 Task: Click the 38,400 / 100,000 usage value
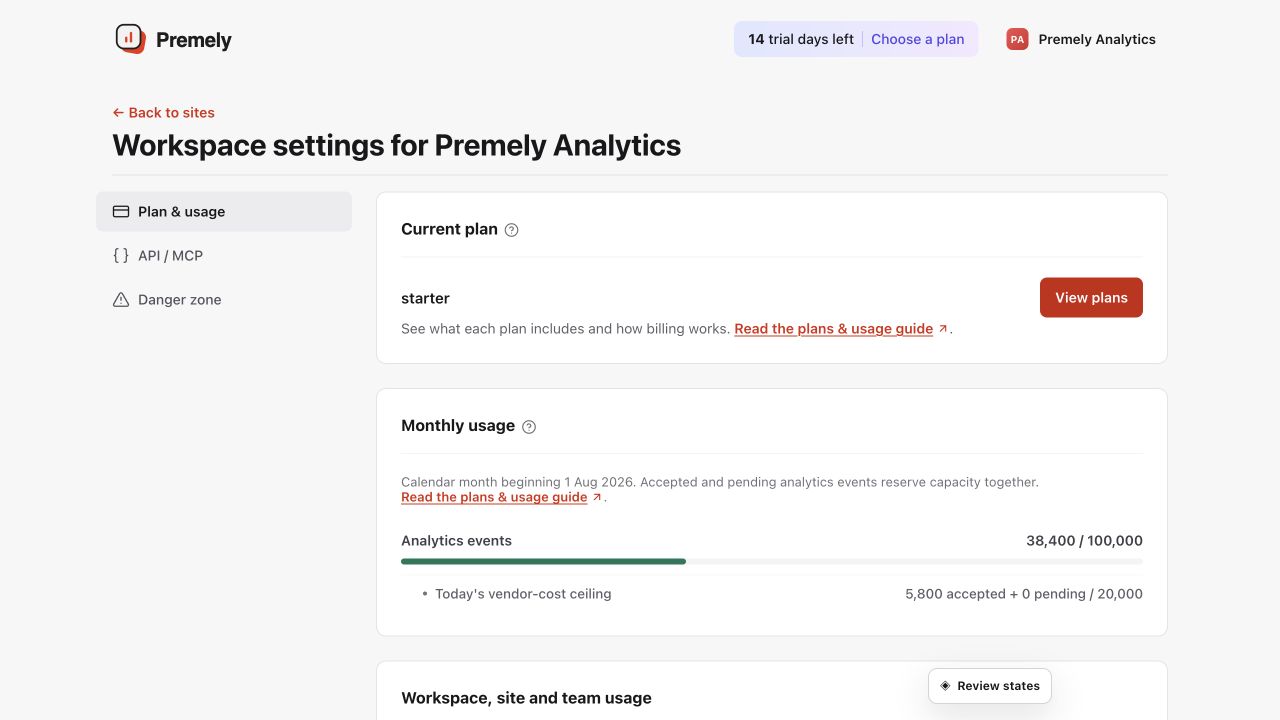point(1084,541)
